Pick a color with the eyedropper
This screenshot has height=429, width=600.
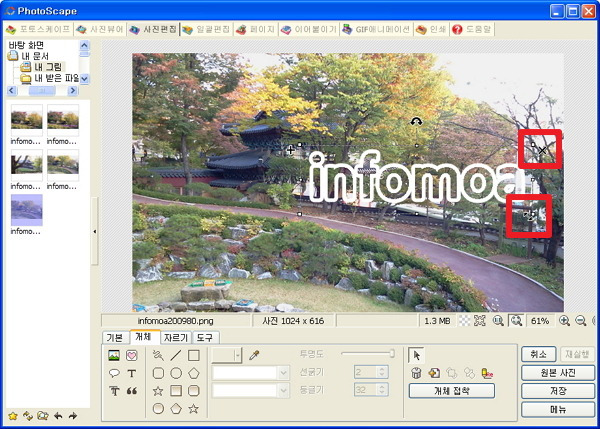point(254,355)
